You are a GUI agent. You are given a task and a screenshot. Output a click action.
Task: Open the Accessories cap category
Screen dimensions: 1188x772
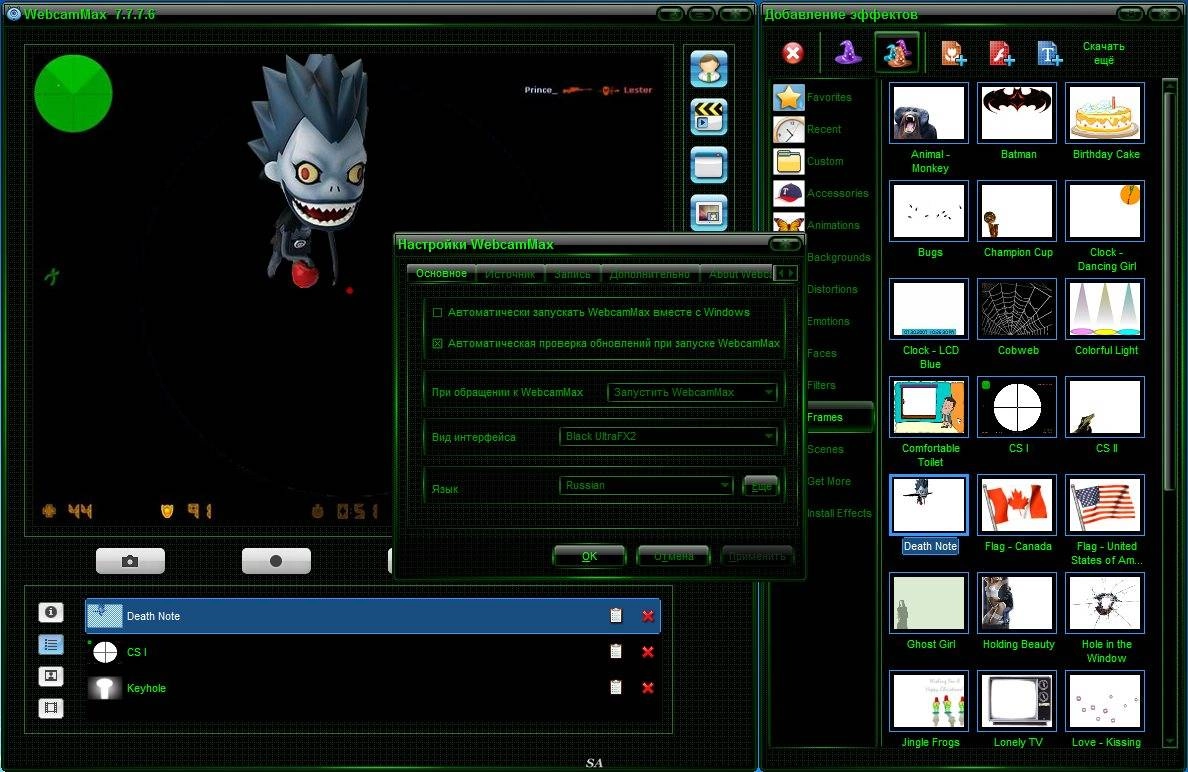click(822, 193)
